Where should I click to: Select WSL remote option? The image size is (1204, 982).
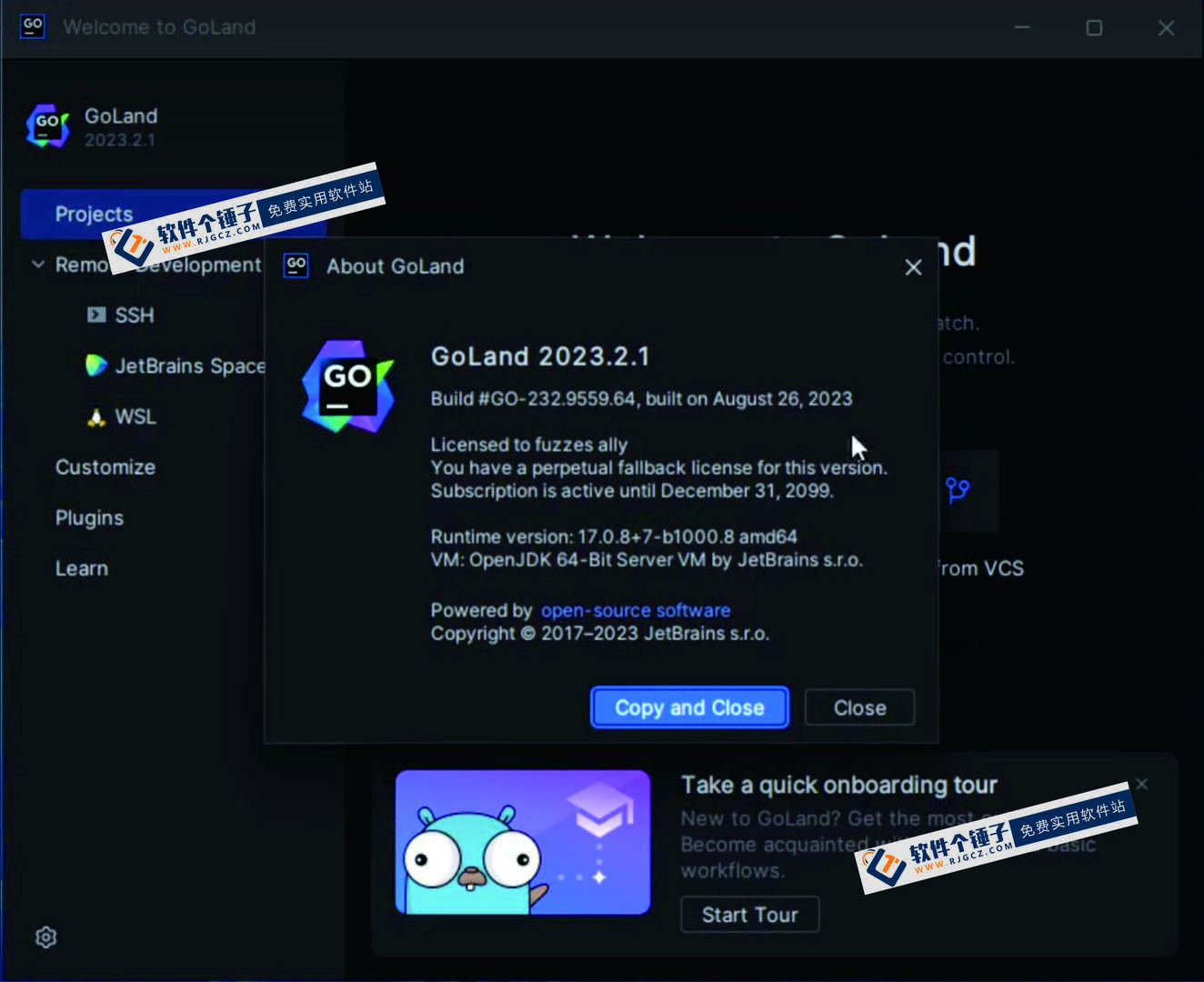[x=135, y=417]
